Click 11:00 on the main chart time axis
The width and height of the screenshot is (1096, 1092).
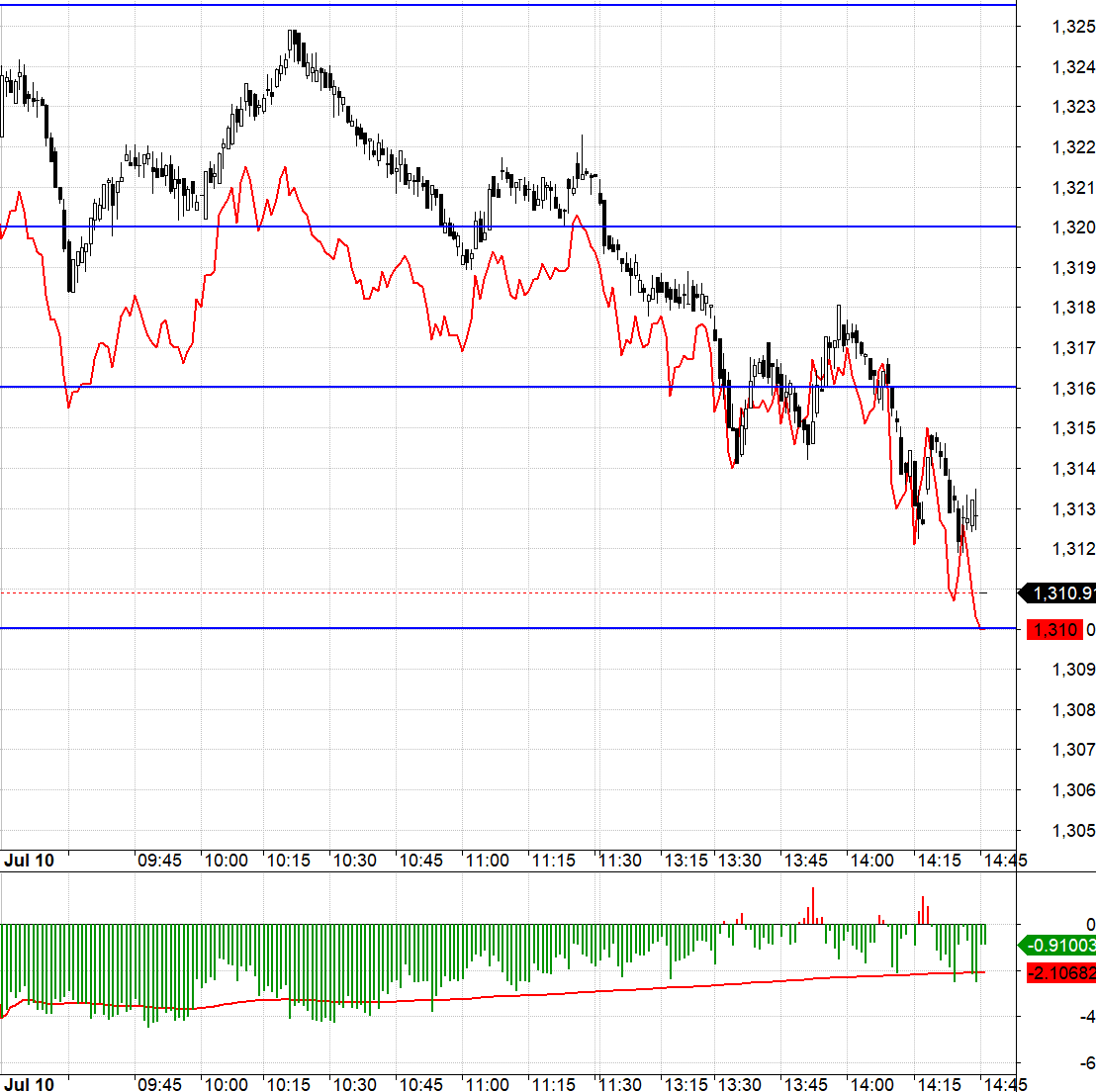(488, 861)
